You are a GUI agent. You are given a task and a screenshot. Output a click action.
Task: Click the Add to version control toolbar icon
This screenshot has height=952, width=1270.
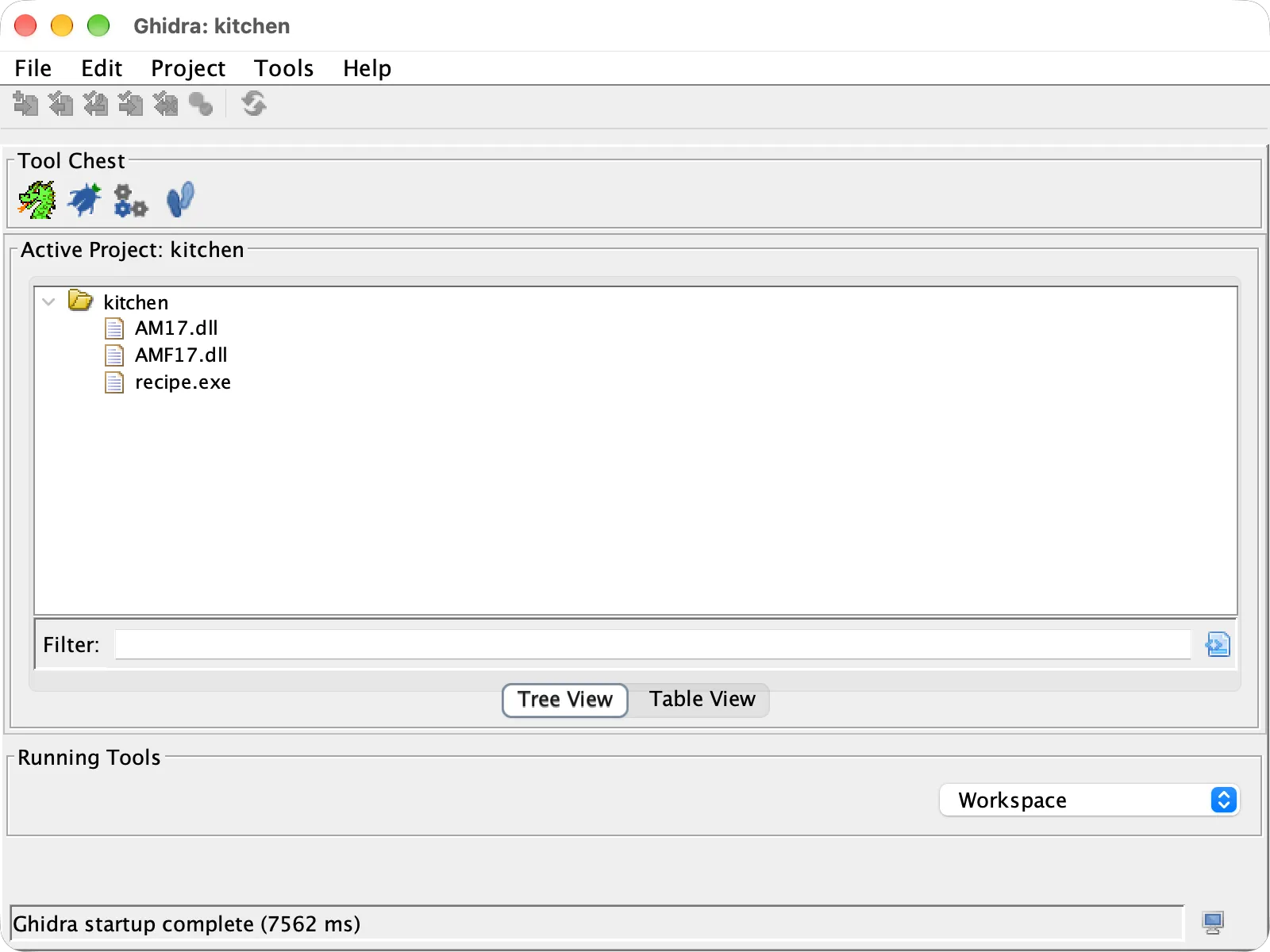click(x=25, y=104)
